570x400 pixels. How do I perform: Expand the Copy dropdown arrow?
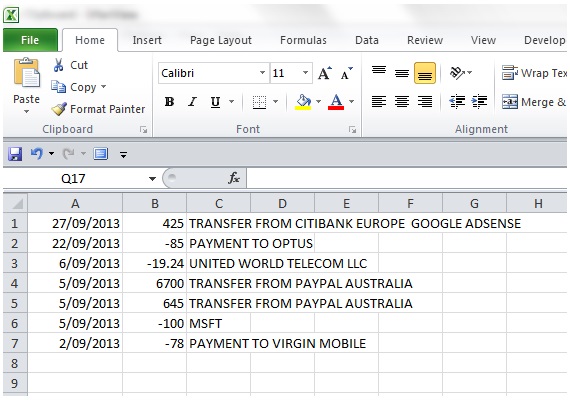point(103,87)
